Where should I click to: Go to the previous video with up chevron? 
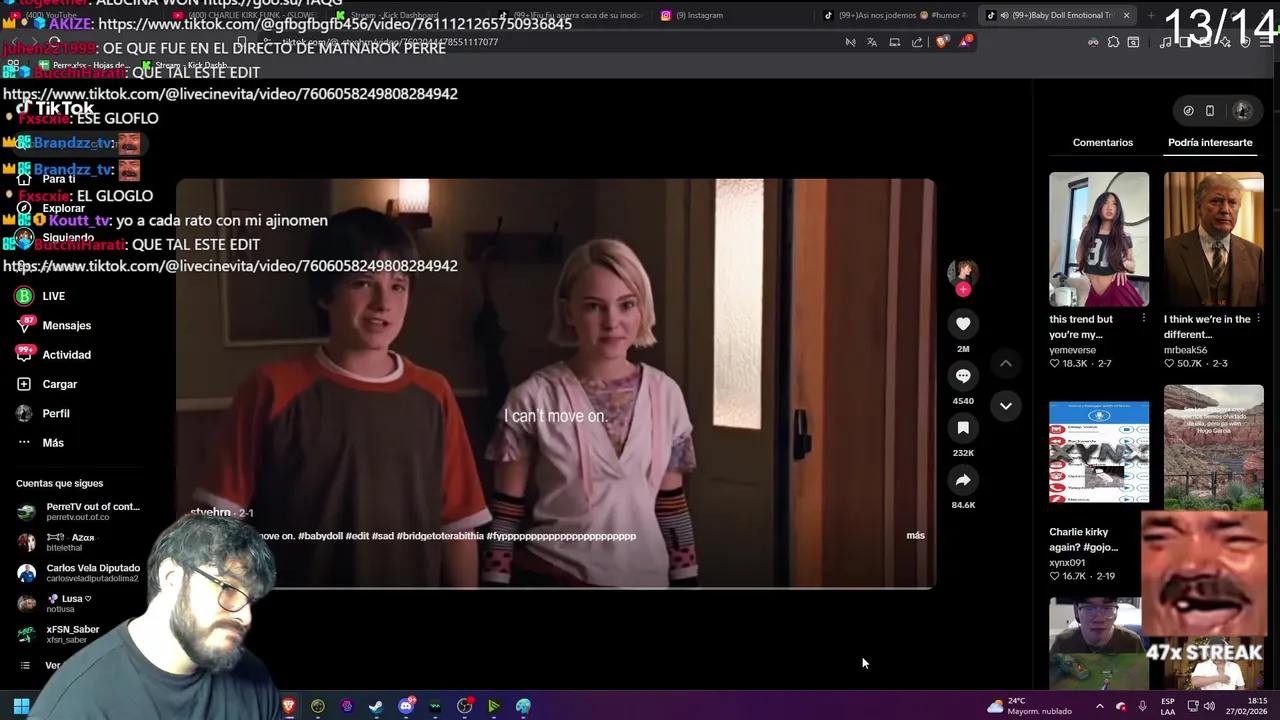coord(1006,364)
